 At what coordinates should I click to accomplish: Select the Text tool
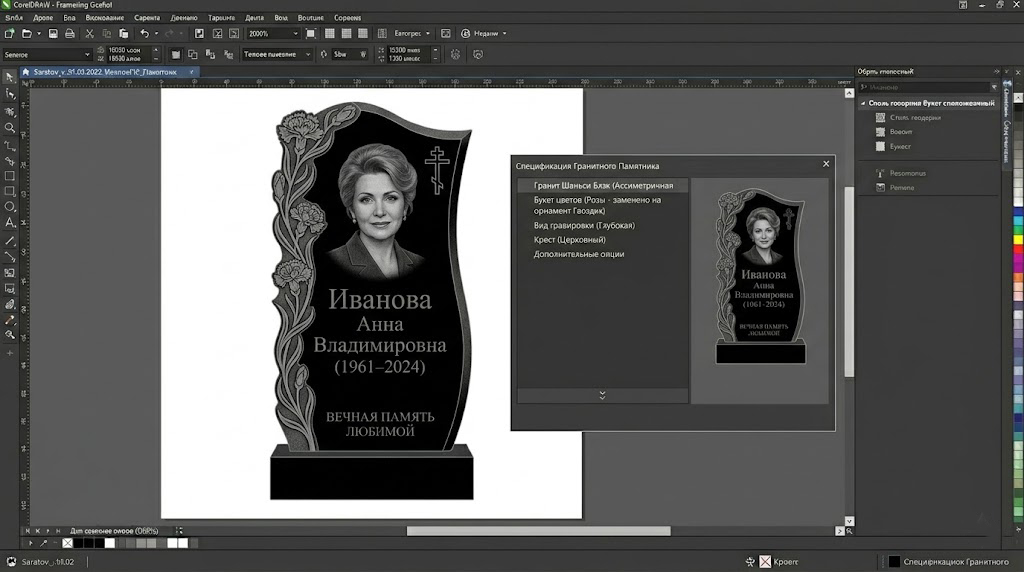(x=10, y=222)
